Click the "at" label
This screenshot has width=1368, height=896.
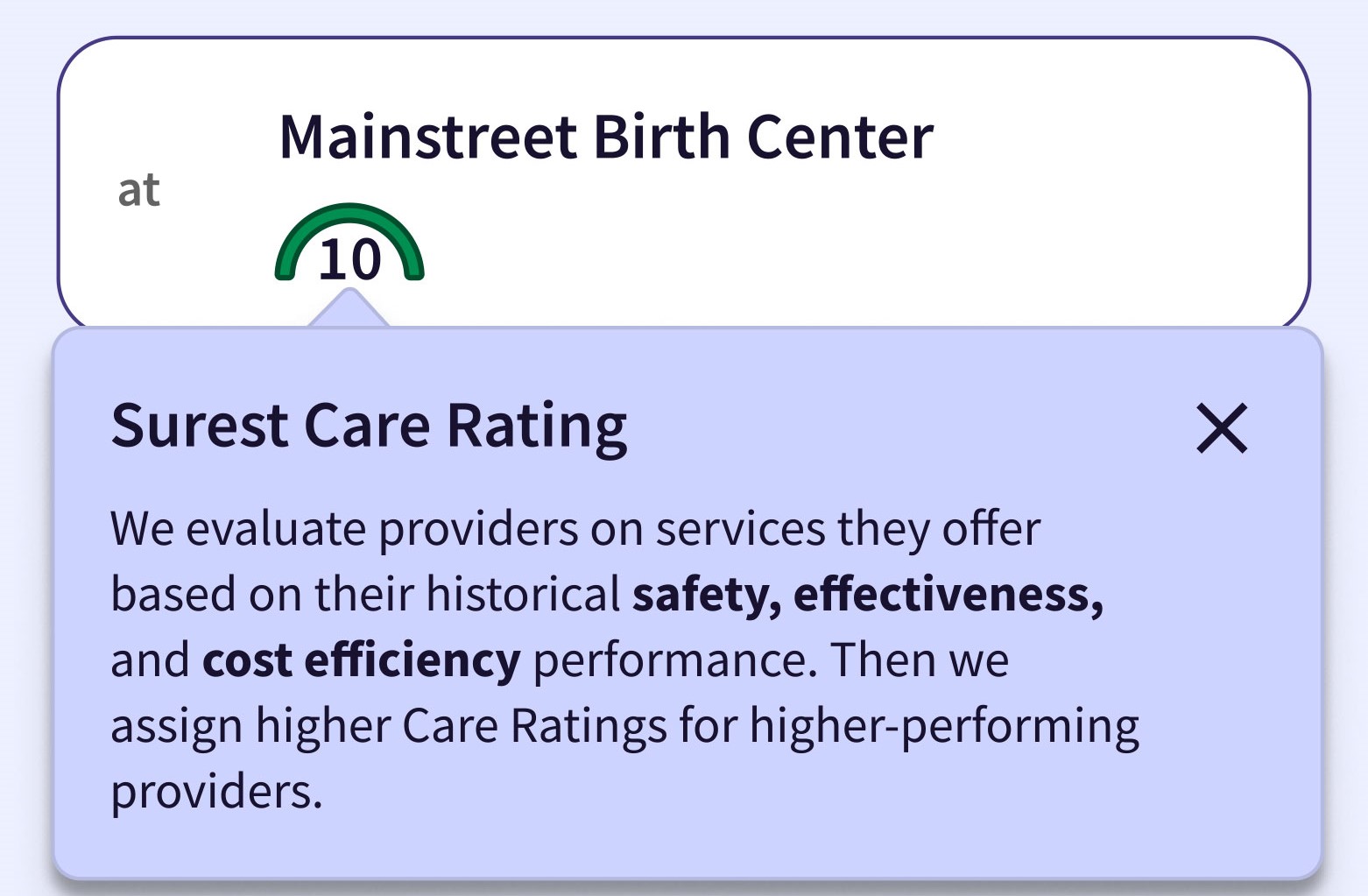(x=139, y=190)
